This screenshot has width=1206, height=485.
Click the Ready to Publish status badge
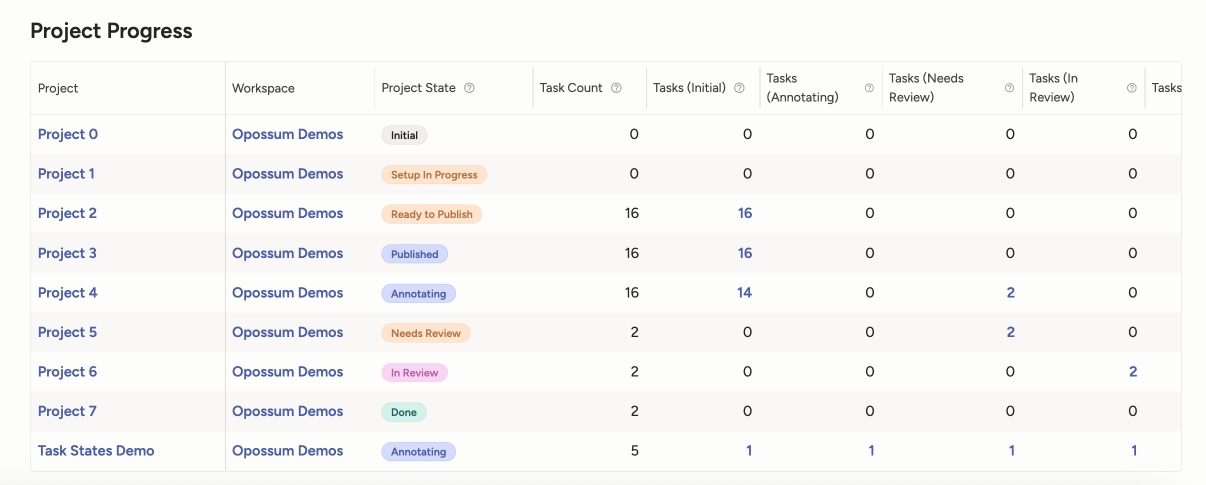431,214
